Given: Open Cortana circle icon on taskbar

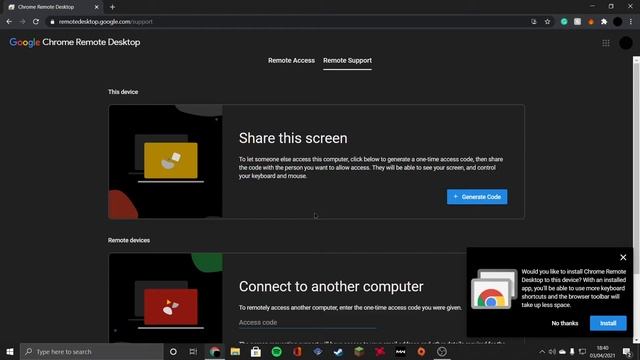Looking at the screenshot, I should (x=173, y=351).
